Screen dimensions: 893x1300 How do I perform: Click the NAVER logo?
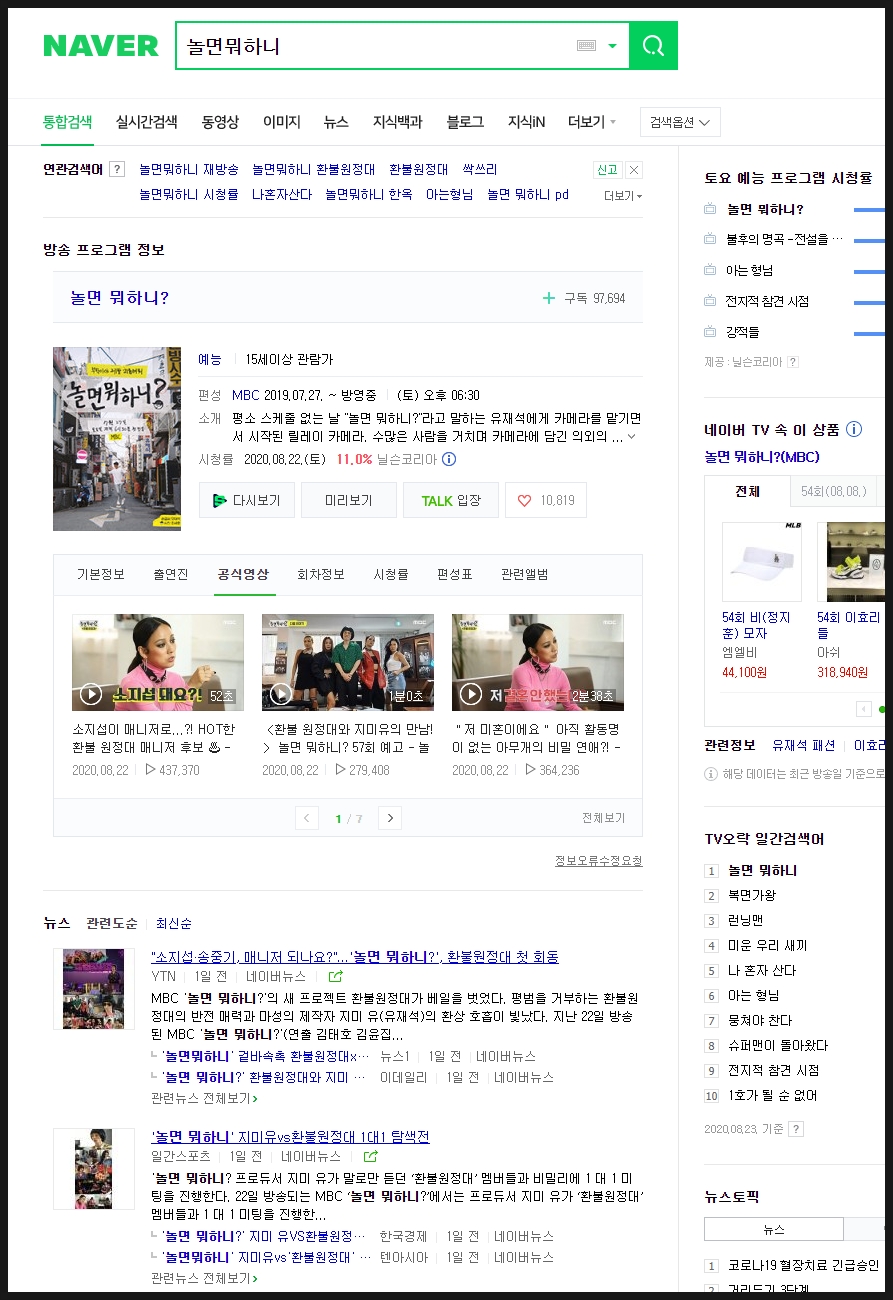(x=101, y=46)
